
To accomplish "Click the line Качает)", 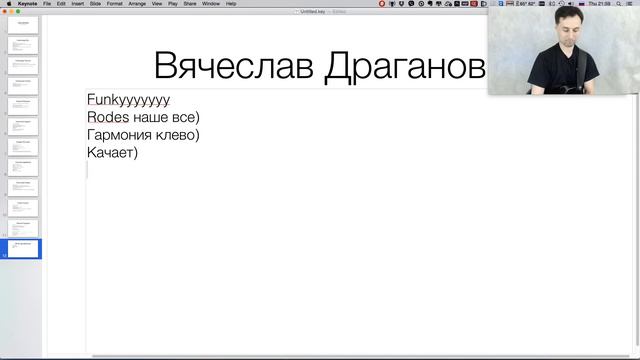I will tap(112, 152).
